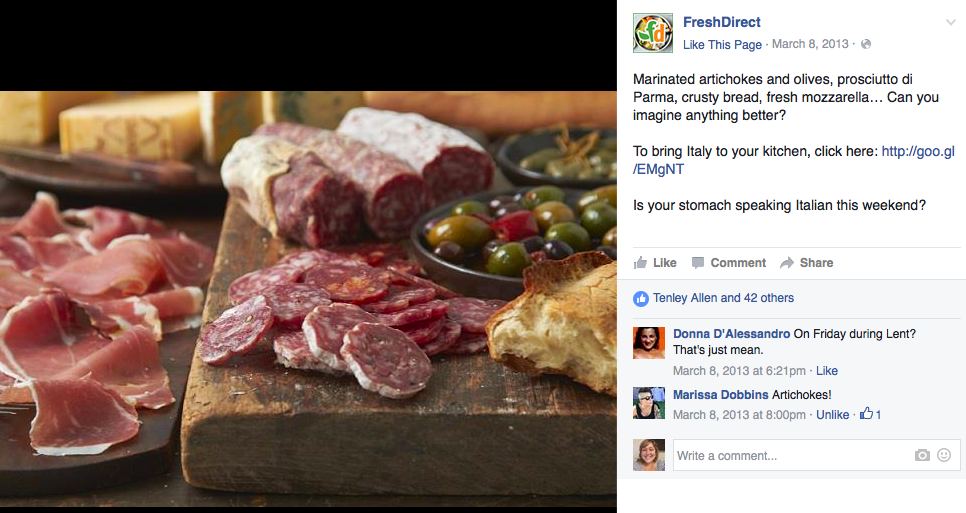
Task: Click thumbs-up count on Marissa's comment
Action: (x=870, y=414)
